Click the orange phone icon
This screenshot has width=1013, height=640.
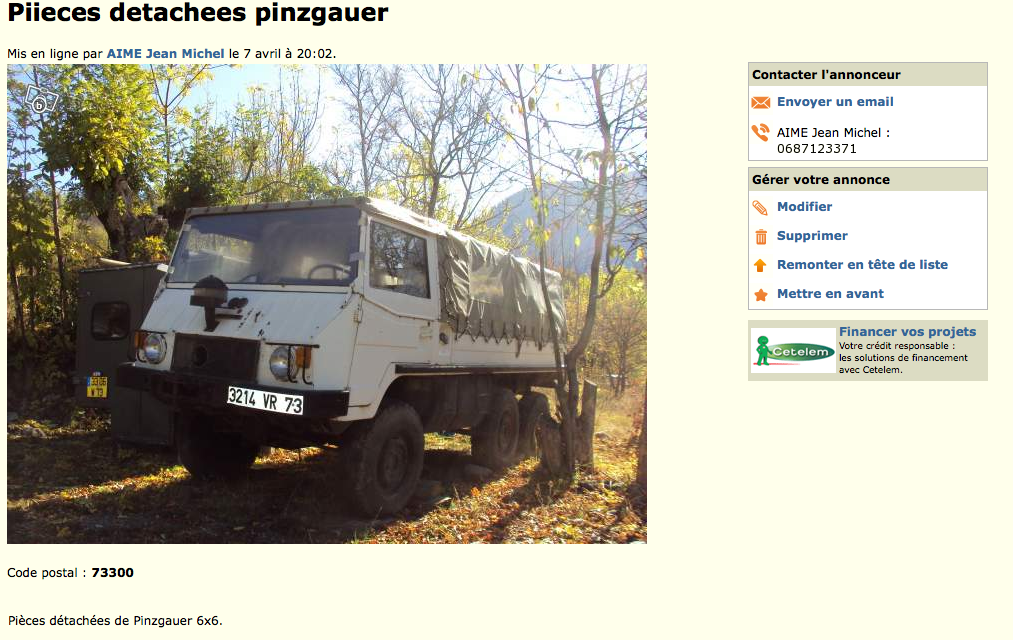[760, 132]
